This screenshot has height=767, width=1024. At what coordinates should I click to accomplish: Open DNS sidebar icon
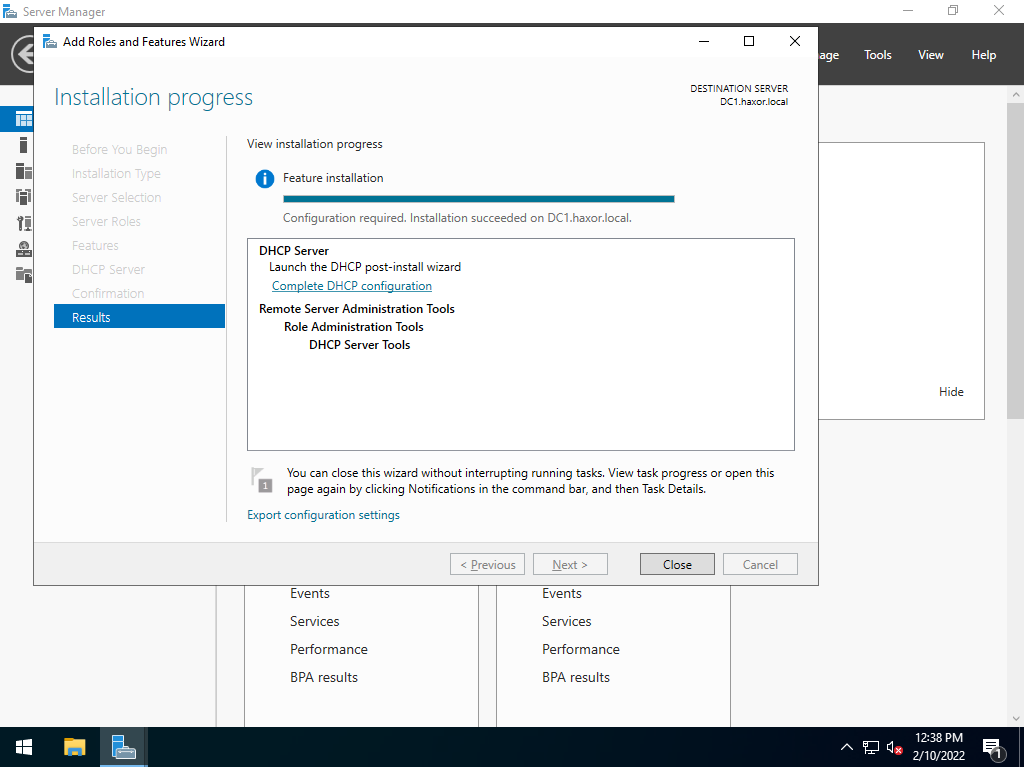[24, 249]
